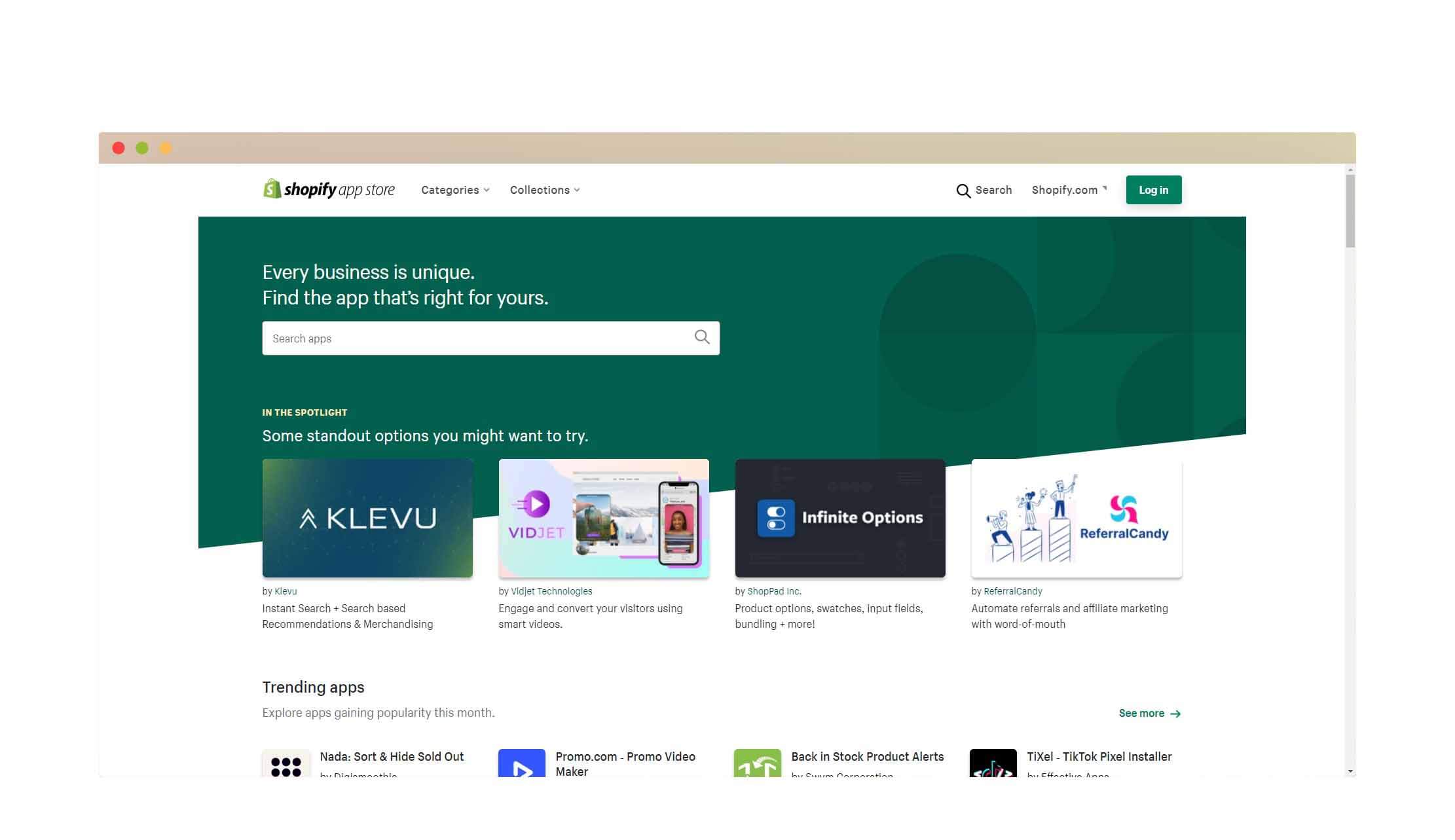The image size is (1455, 840).
Task: Click the header Search magnifier icon
Action: [x=963, y=191]
